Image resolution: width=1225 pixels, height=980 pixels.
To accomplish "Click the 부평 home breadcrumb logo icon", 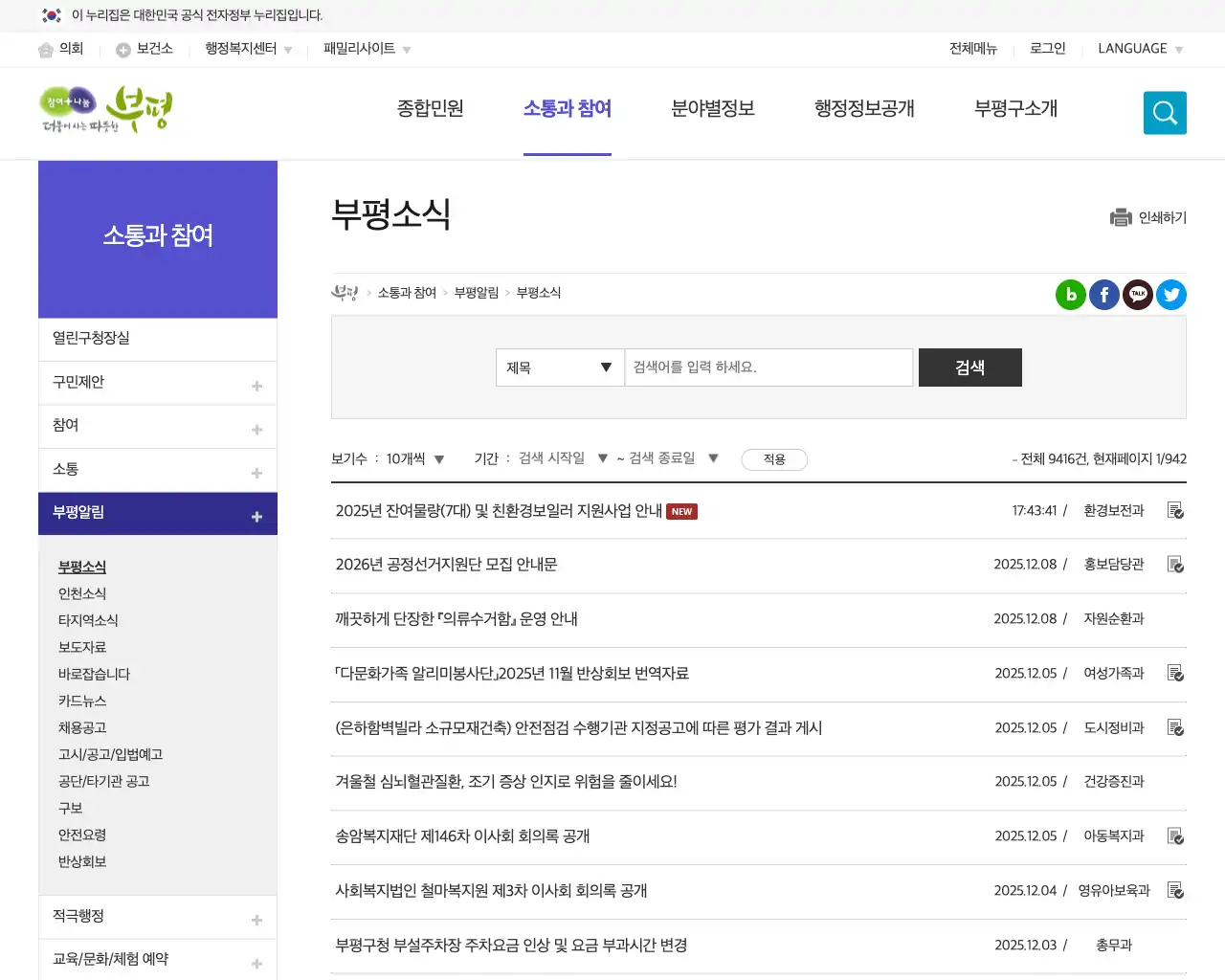I will pyautogui.click(x=345, y=293).
